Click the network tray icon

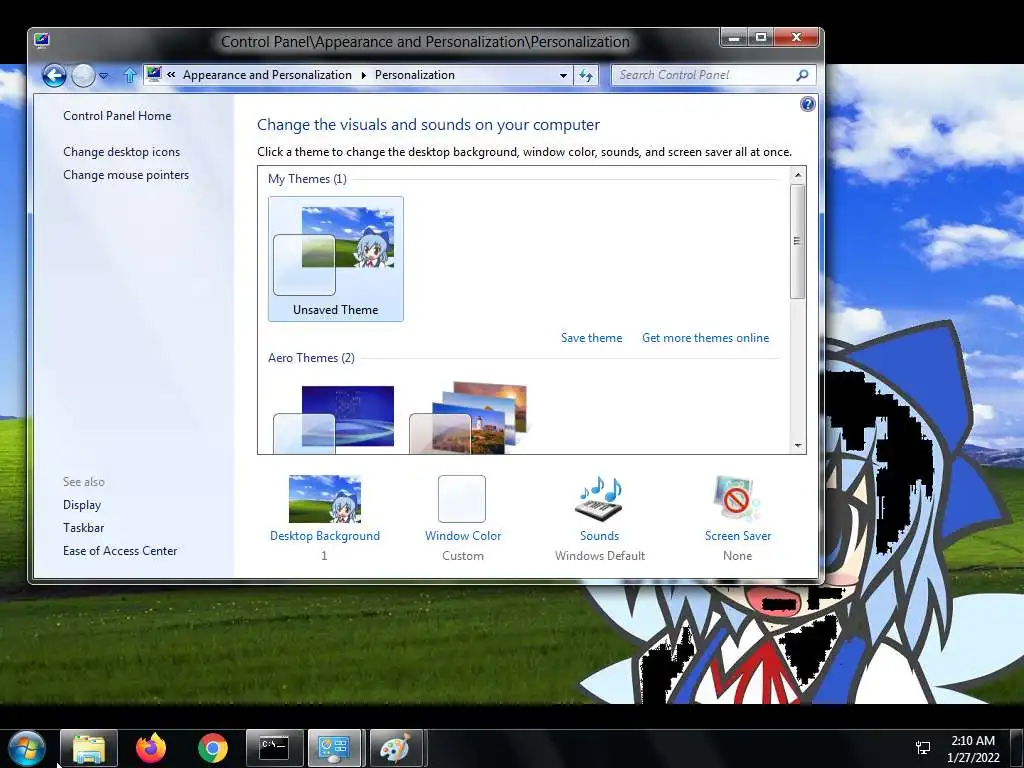[x=923, y=748]
